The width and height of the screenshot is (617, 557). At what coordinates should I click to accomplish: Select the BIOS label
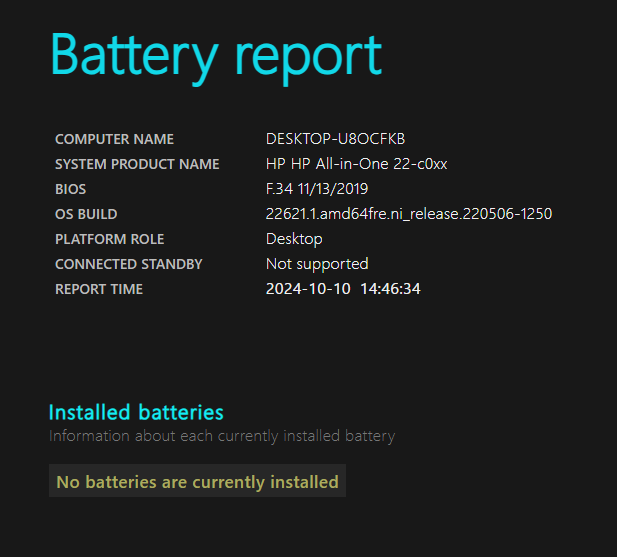pyautogui.click(x=70, y=189)
